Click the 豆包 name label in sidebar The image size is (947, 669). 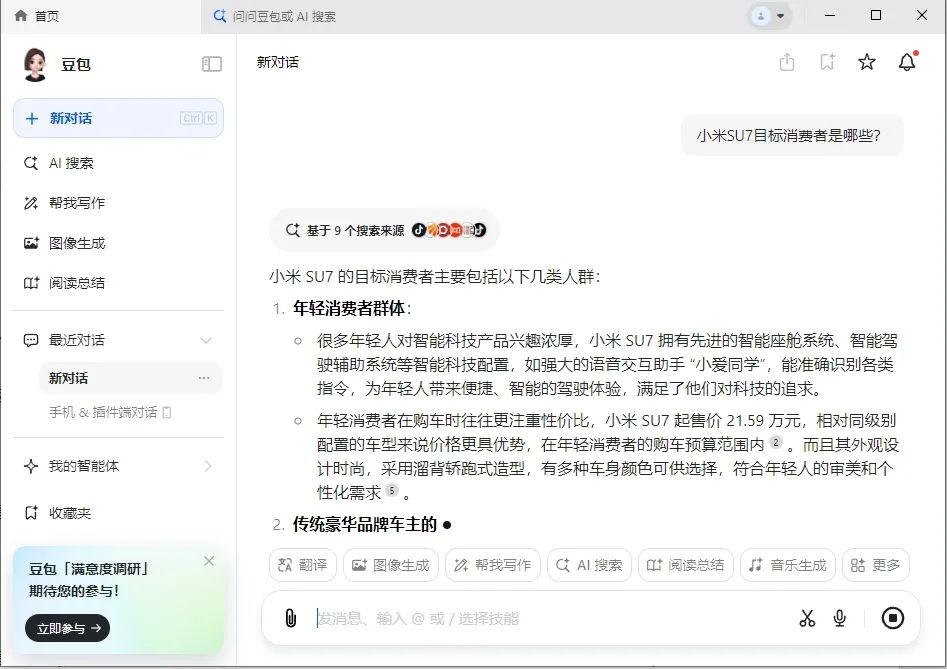click(75, 65)
